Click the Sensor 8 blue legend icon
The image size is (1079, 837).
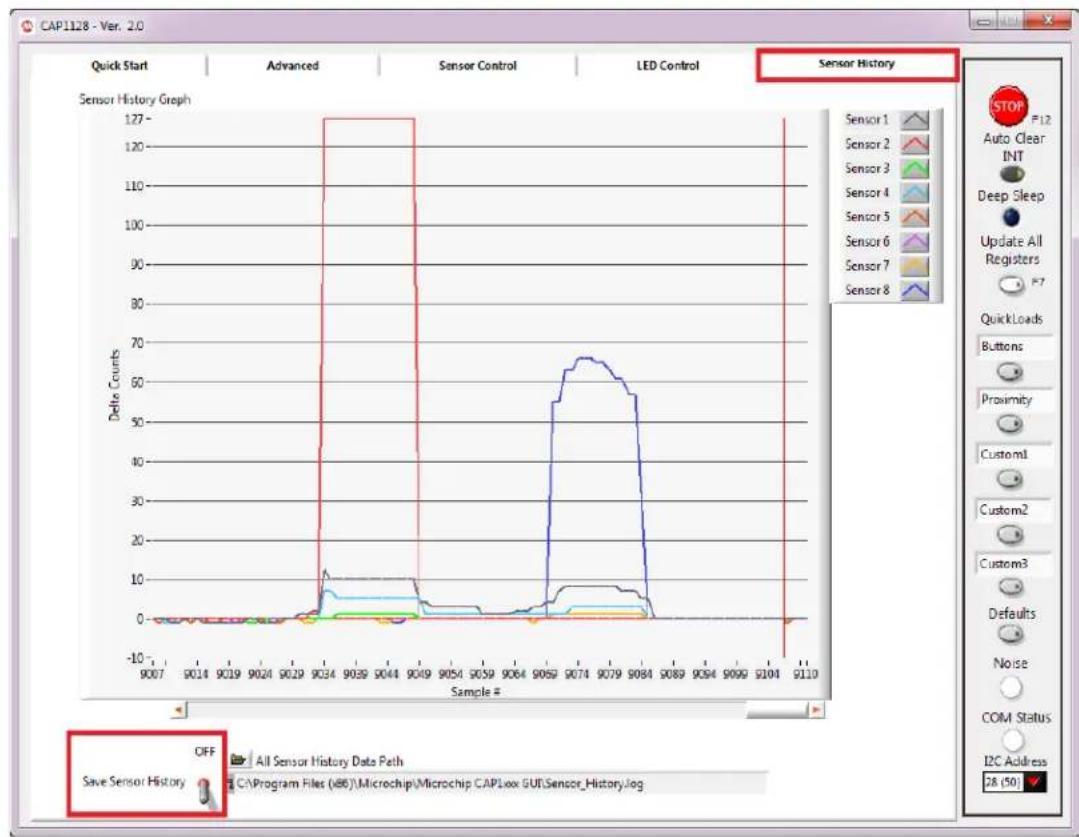click(x=915, y=290)
